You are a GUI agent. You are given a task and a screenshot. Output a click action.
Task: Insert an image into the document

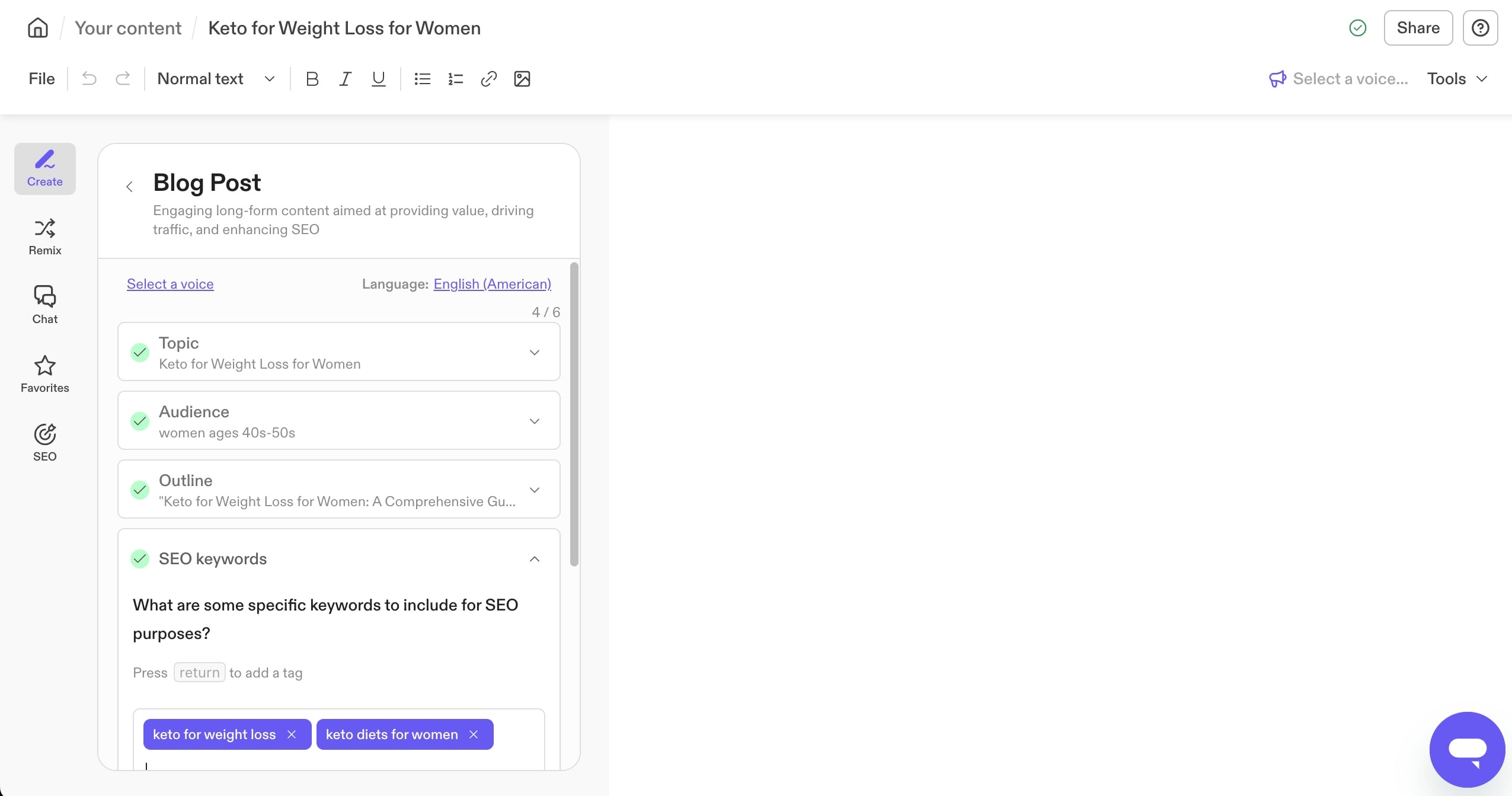[x=522, y=78]
